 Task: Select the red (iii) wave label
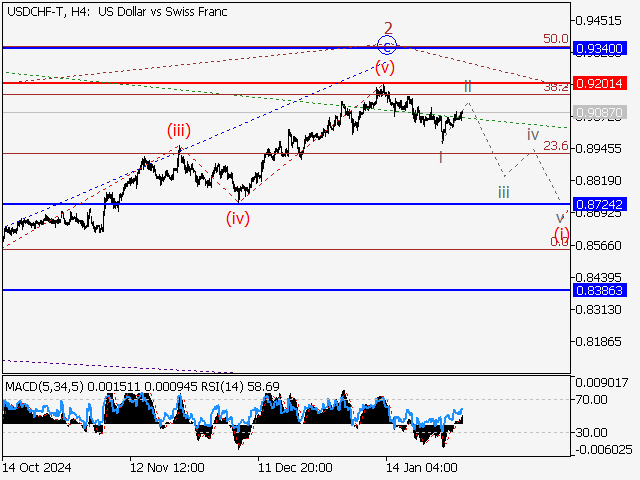click(180, 129)
